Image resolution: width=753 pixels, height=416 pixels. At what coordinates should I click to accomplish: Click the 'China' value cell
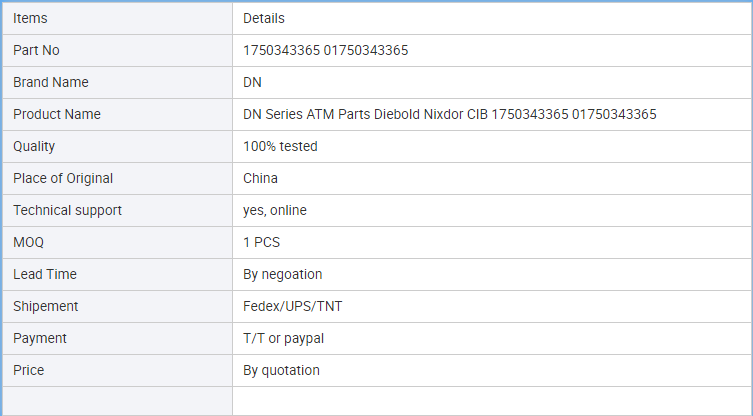tap(260, 178)
